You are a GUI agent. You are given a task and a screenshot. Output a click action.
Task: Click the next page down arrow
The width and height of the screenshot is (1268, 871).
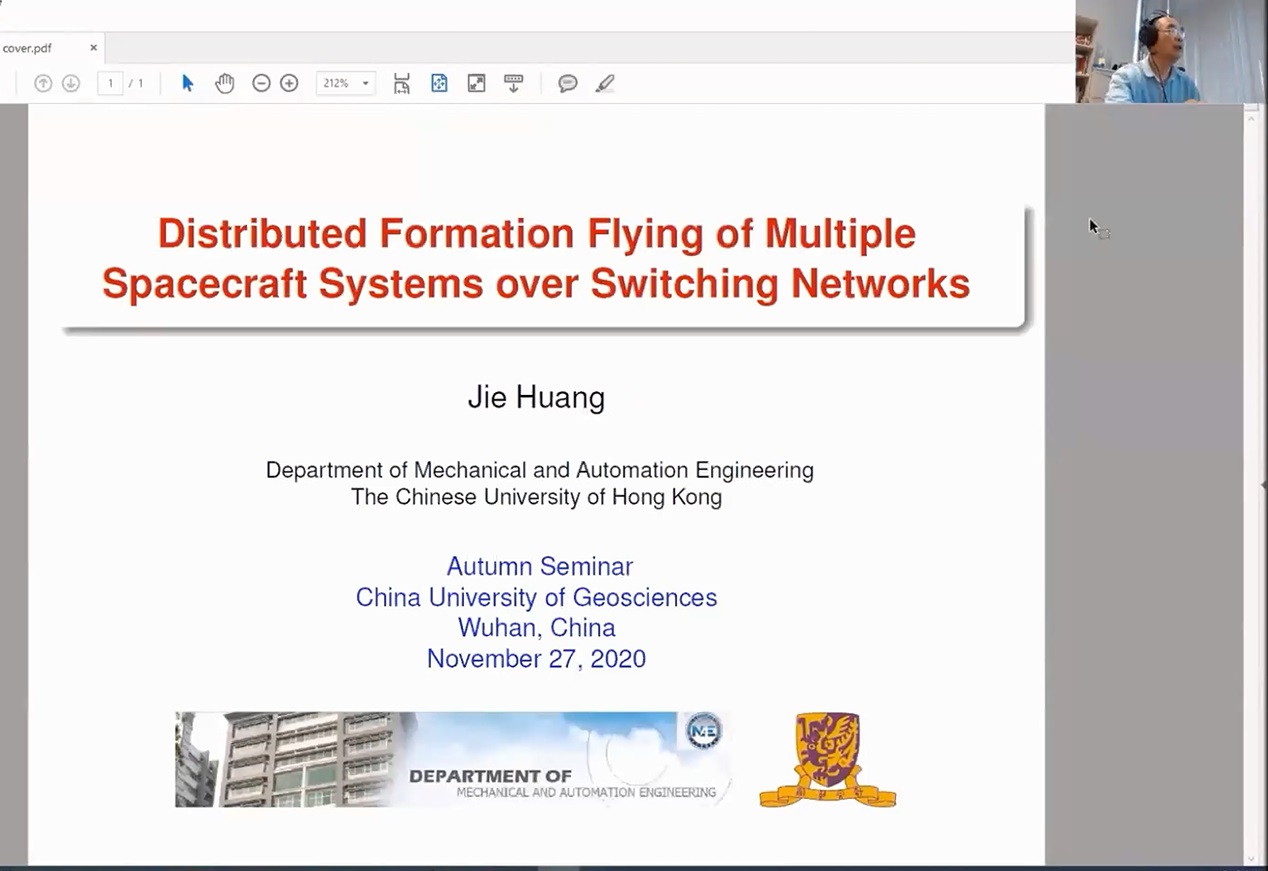pos(71,84)
